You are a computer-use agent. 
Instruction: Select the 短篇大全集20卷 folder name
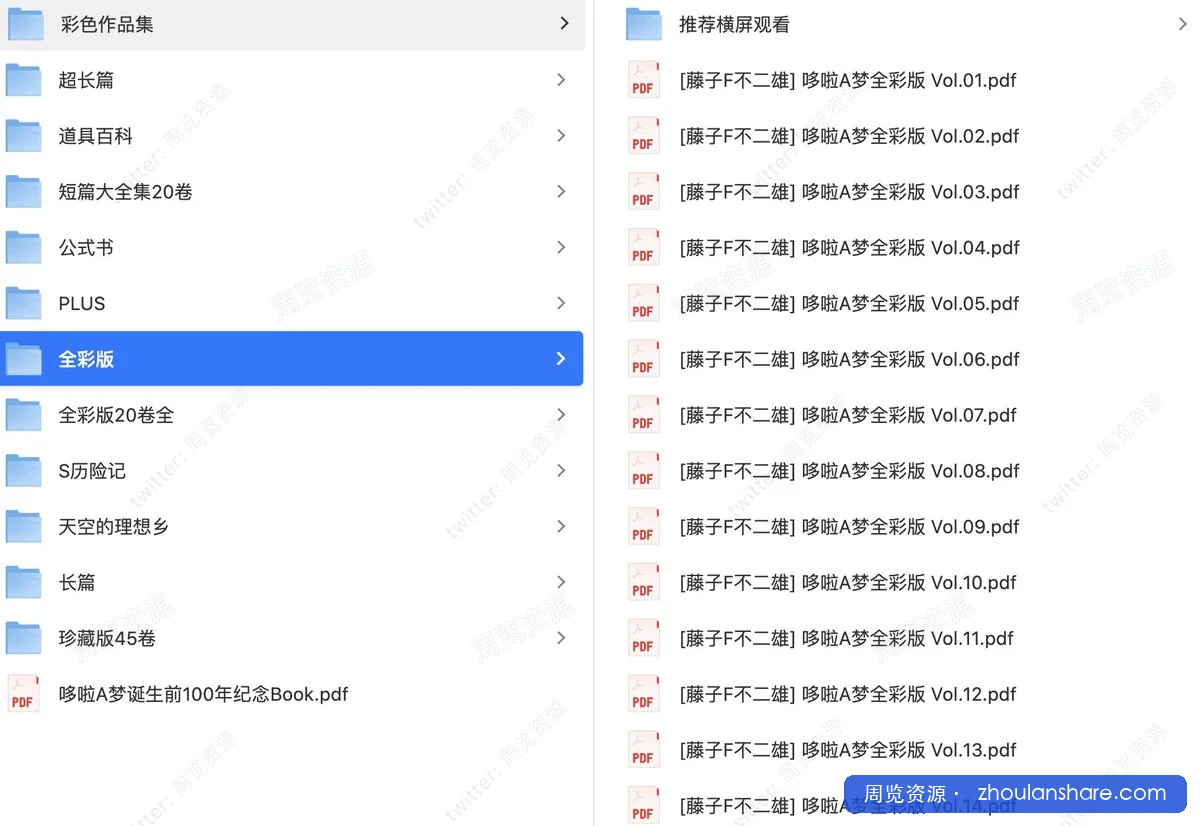[126, 192]
